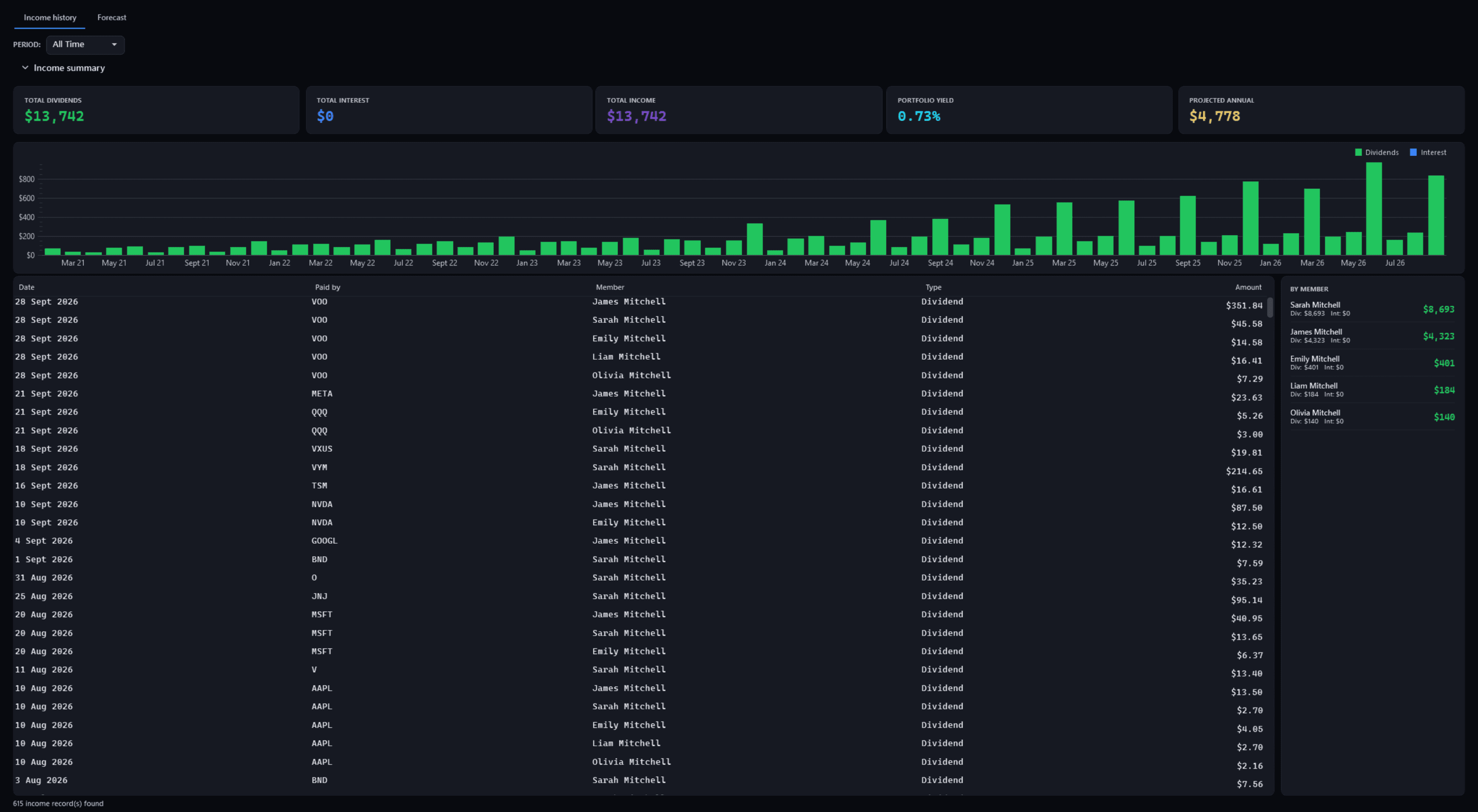This screenshot has width=1478, height=812.
Task: Switch to the Forecast tab
Action: pyautogui.click(x=111, y=17)
